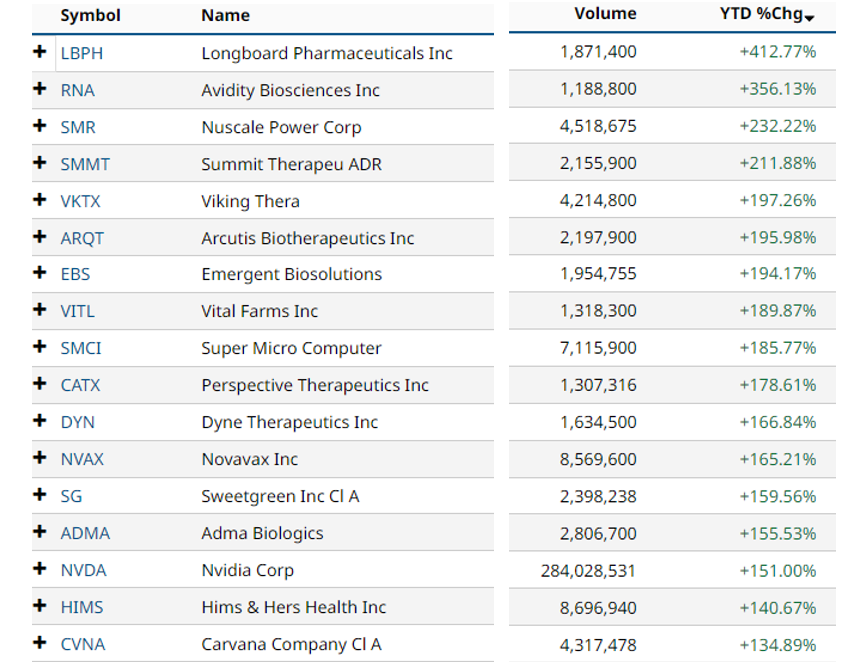Viewport: 842px width, 662px height.
Task: Click the plus icon beside SMR
Action: [x=40, y=126]
